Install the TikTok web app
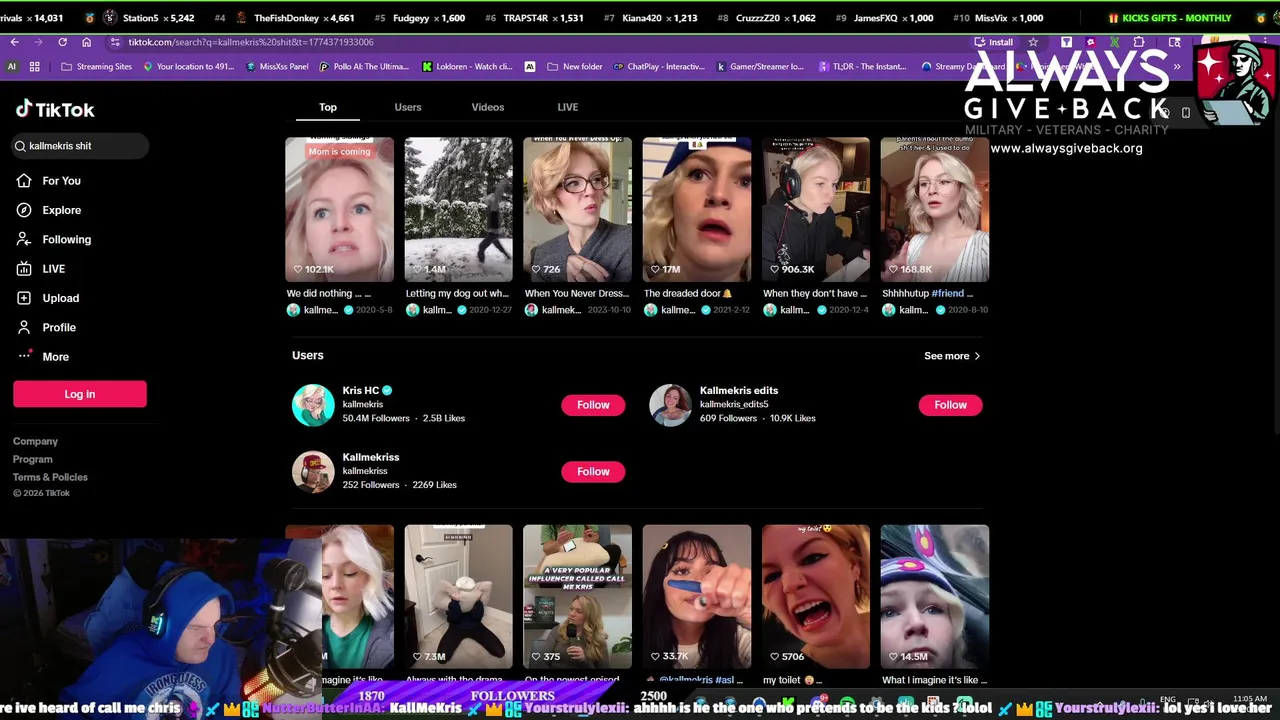Image resolution: width=1280 pixels, height=720 pixels. (x=994, y=42)
